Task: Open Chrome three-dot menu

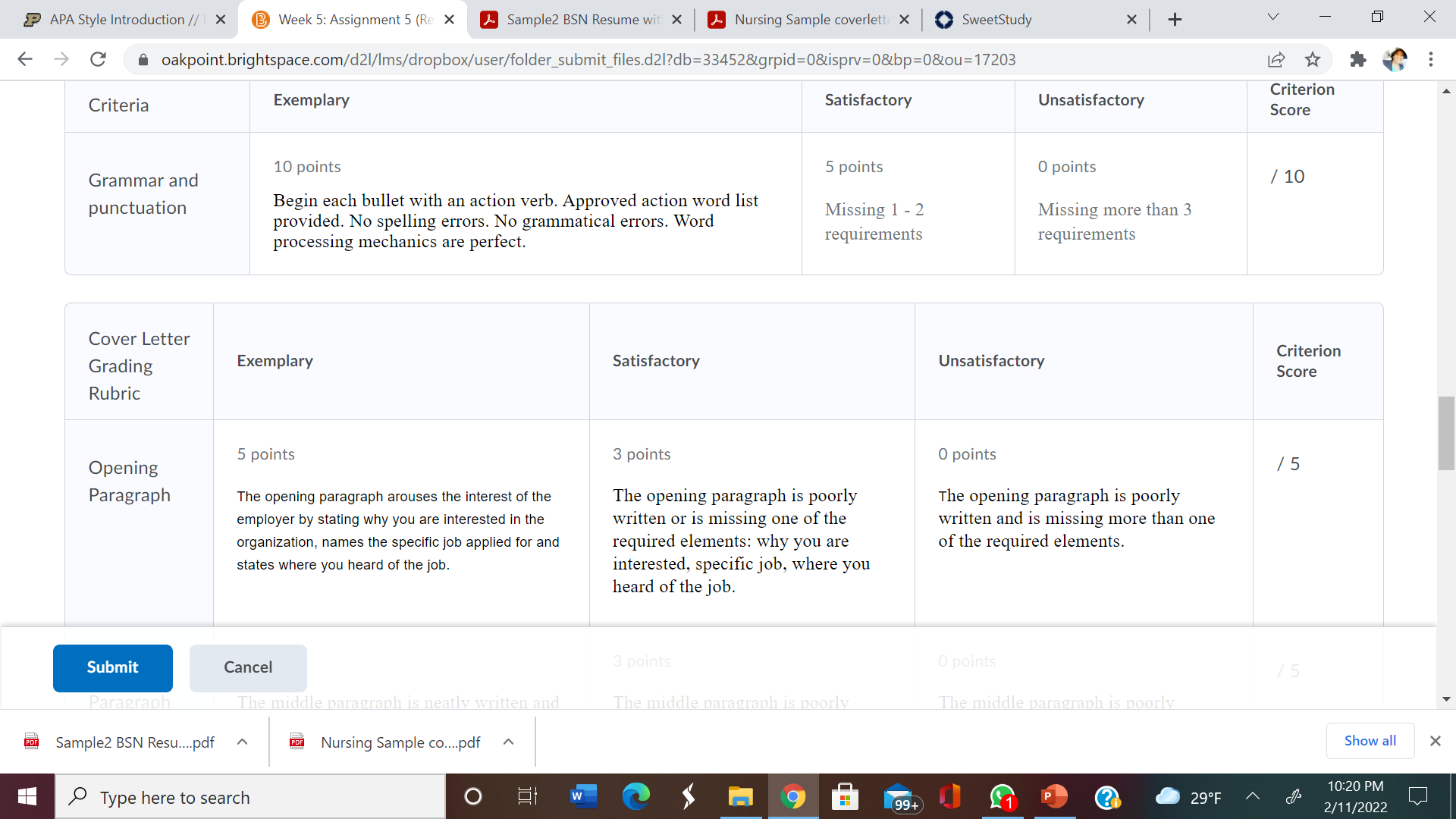Action: pyautogui.click(x=1431, y=59)
